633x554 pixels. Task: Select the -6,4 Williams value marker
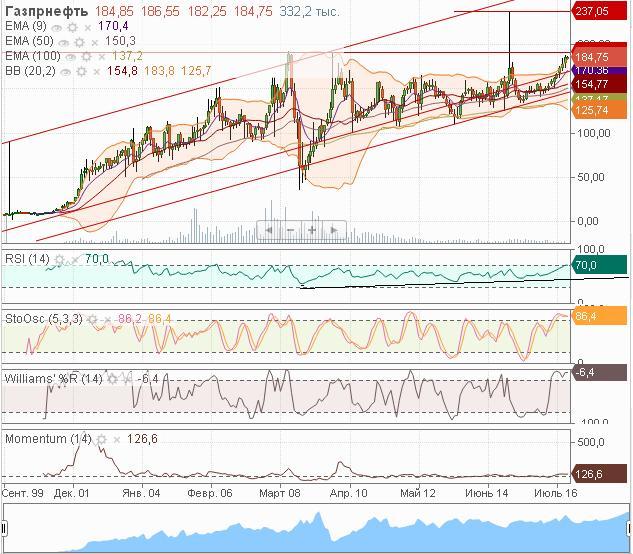pyautogui.click(x=599, y=372)
